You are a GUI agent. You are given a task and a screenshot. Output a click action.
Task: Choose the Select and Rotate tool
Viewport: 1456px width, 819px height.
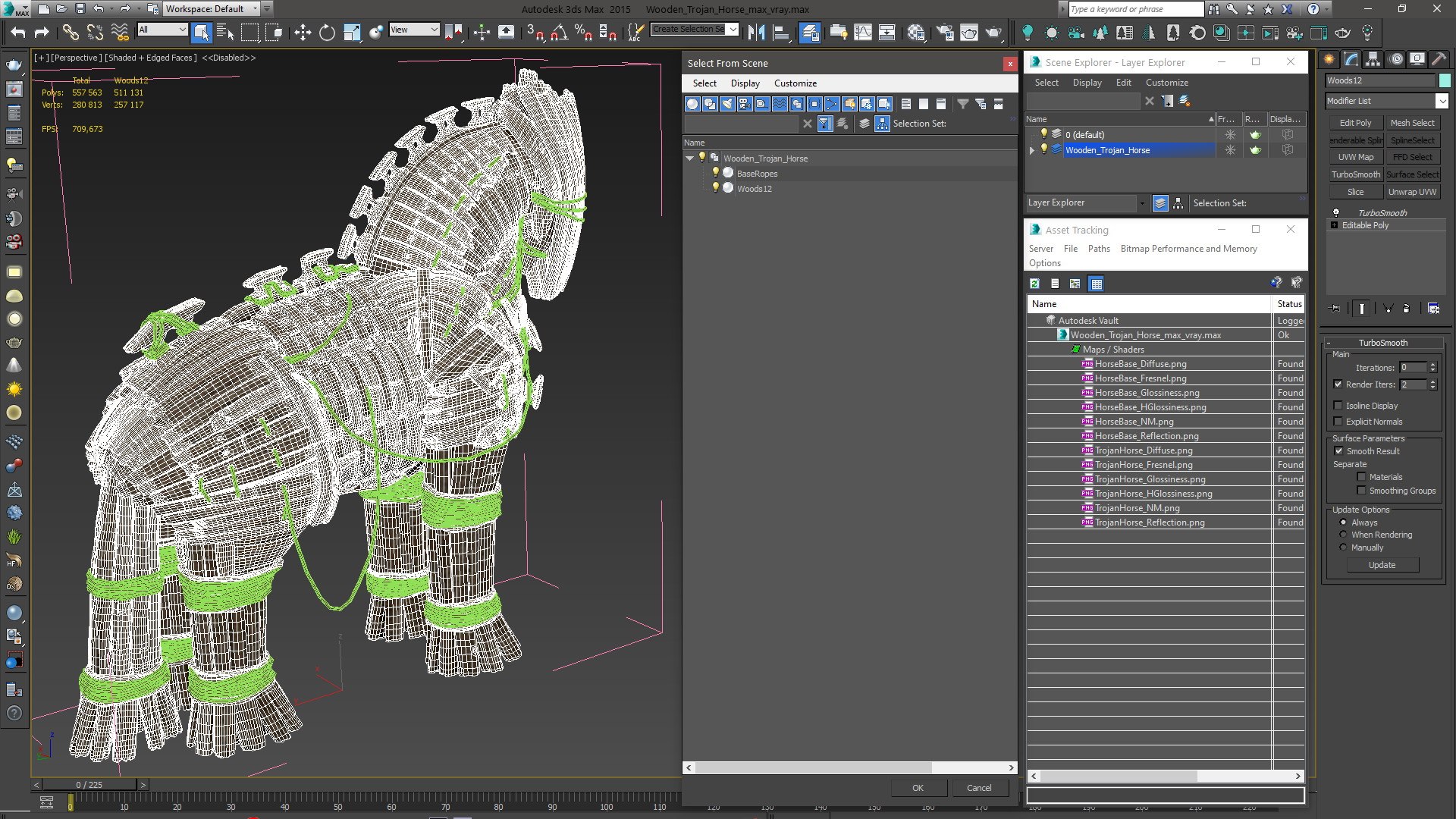pyautogui.click(x=327, y=32)
